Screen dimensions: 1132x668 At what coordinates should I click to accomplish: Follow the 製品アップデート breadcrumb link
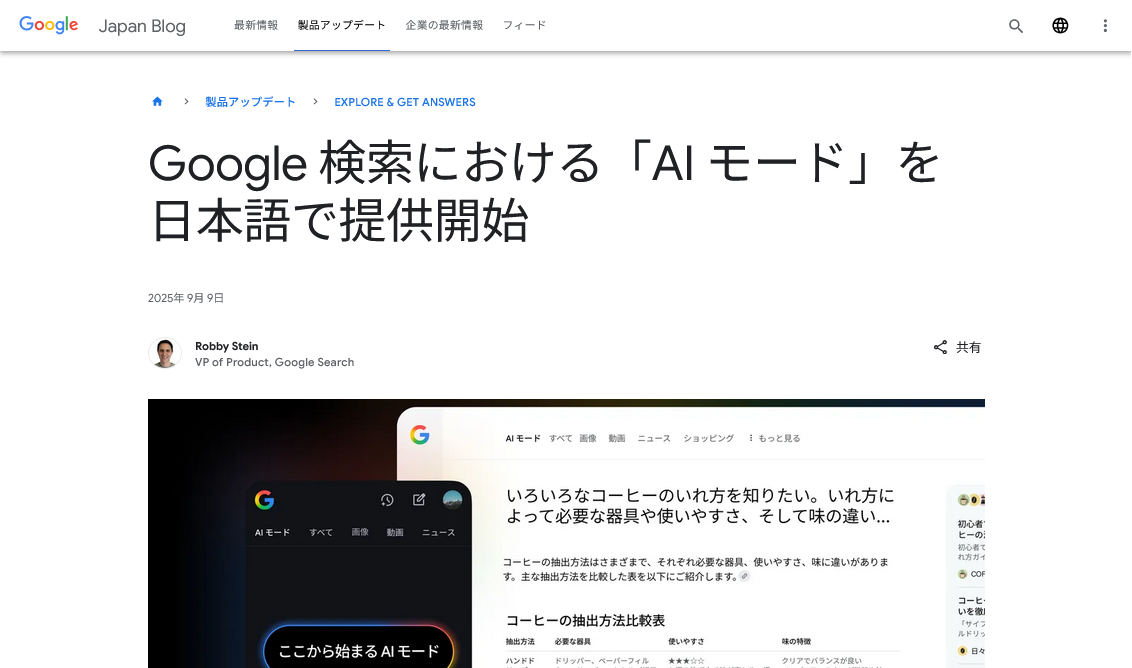coord(251,102)
